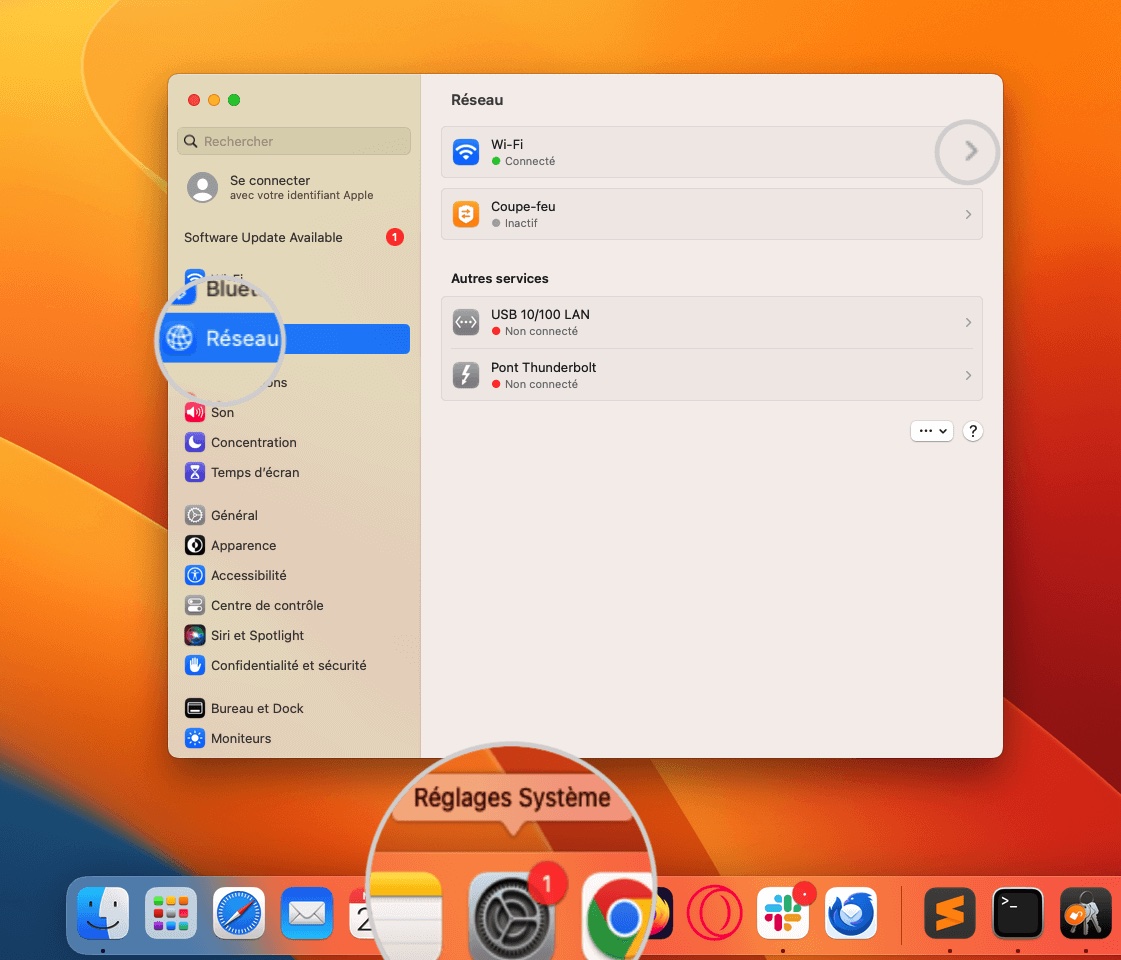Expand the Pont Thunderbolt chevron
Viewport: 1121px width, 960px height.
(x=968, y=375)
